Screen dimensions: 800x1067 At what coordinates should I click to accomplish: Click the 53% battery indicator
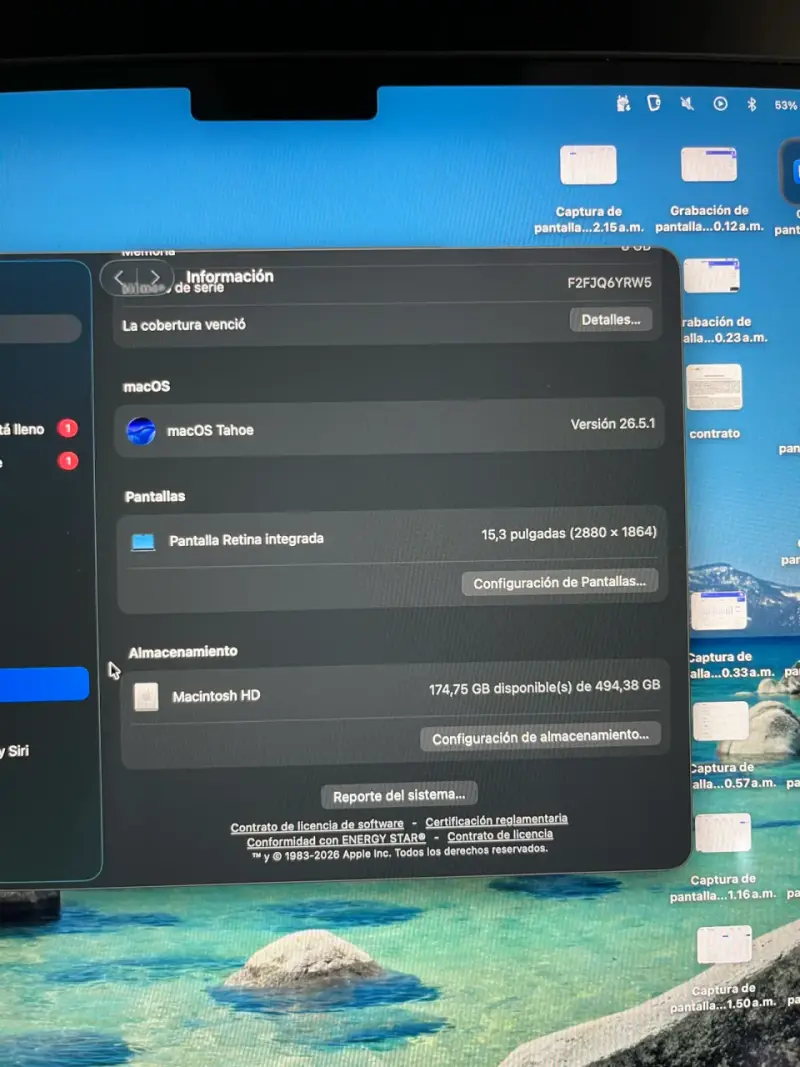(786, 105)
